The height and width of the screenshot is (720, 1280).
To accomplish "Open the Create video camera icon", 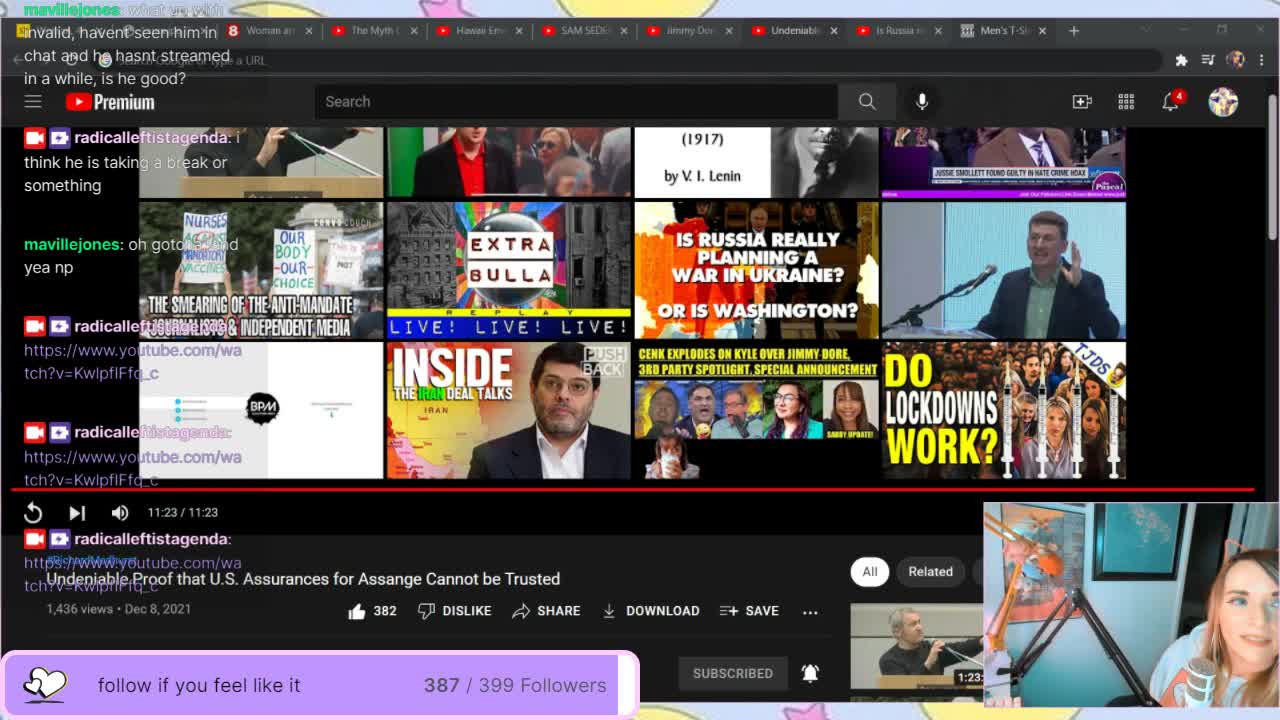I will coord(1082,101).
